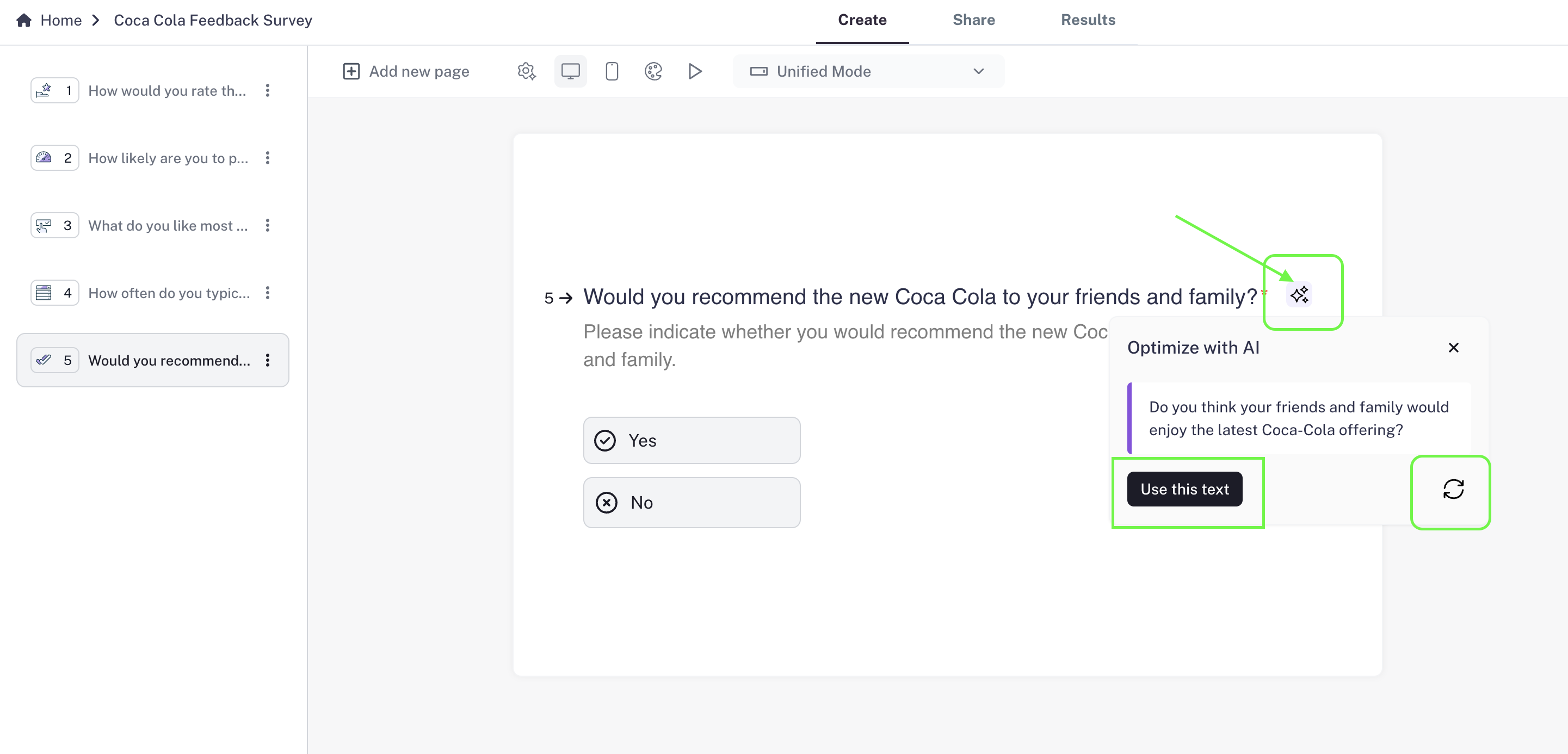Click Add new page
This screenshot has height=754, width=1568.
tap(406, 71)
